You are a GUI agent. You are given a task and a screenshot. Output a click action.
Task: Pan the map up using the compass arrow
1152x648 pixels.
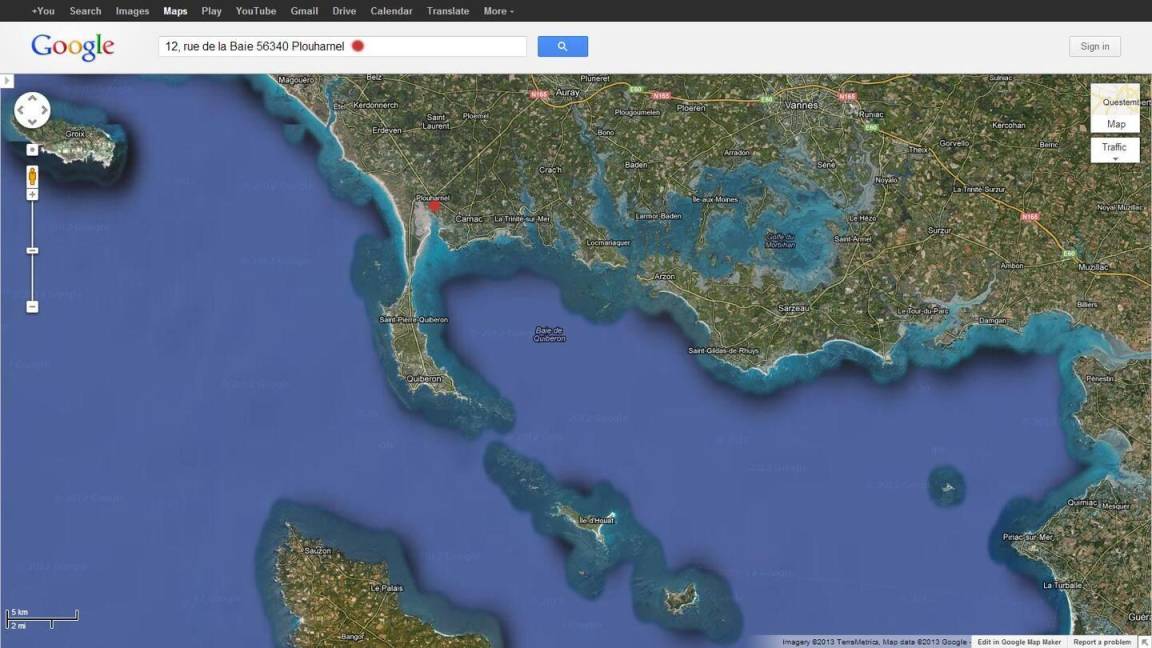point(32,100)
